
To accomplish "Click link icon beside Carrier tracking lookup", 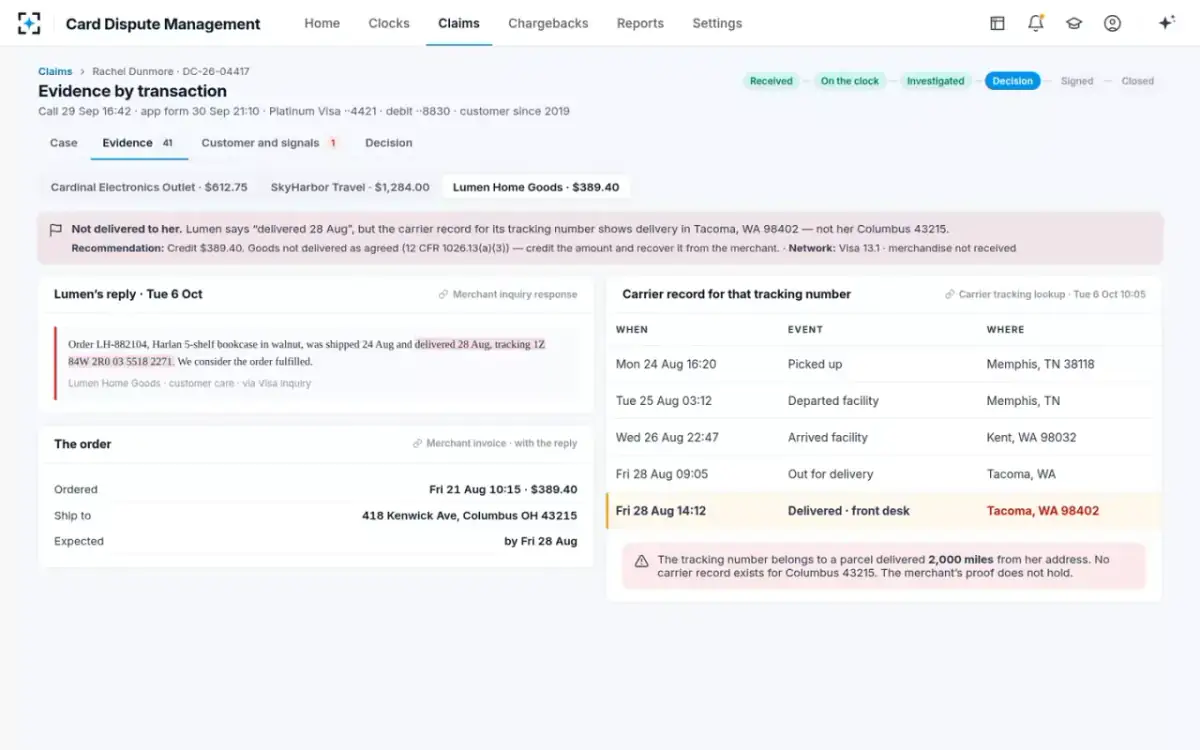I will click(949, 295).
